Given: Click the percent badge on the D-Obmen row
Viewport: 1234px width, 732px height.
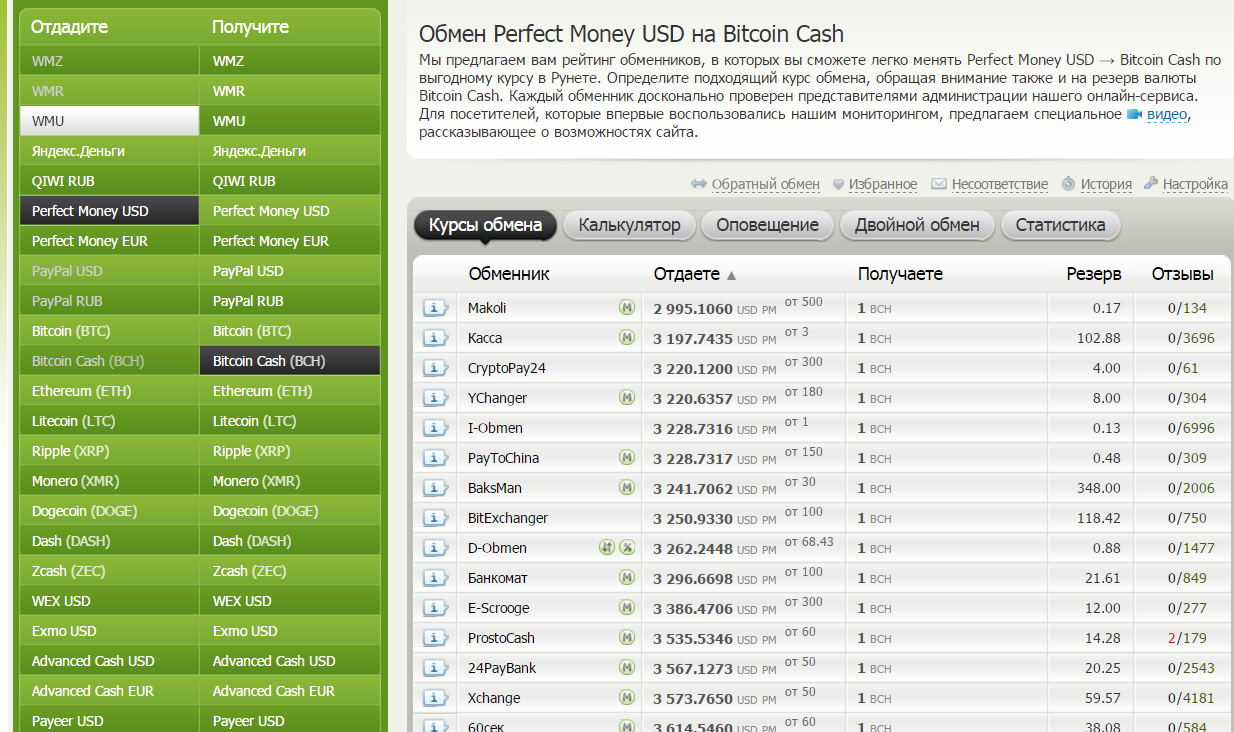Looking at the screenshot, I should tap(627, 548).
